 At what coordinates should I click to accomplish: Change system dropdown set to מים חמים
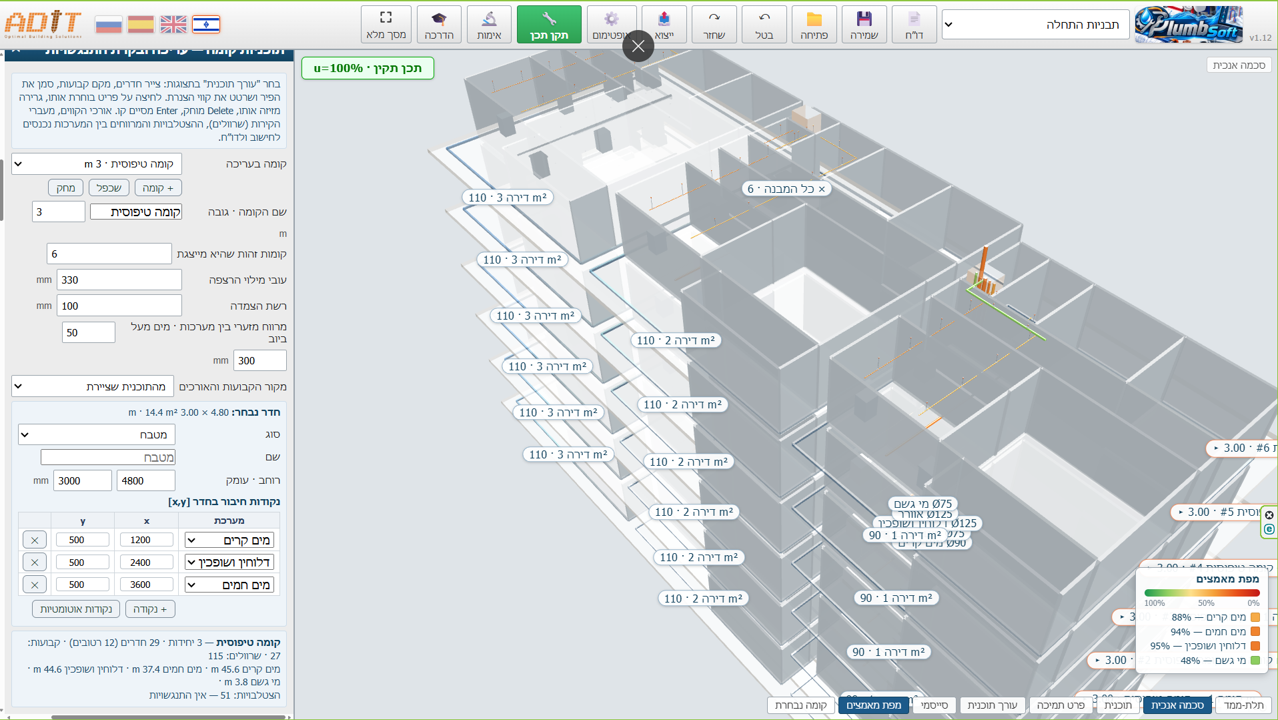coord(229,584)
